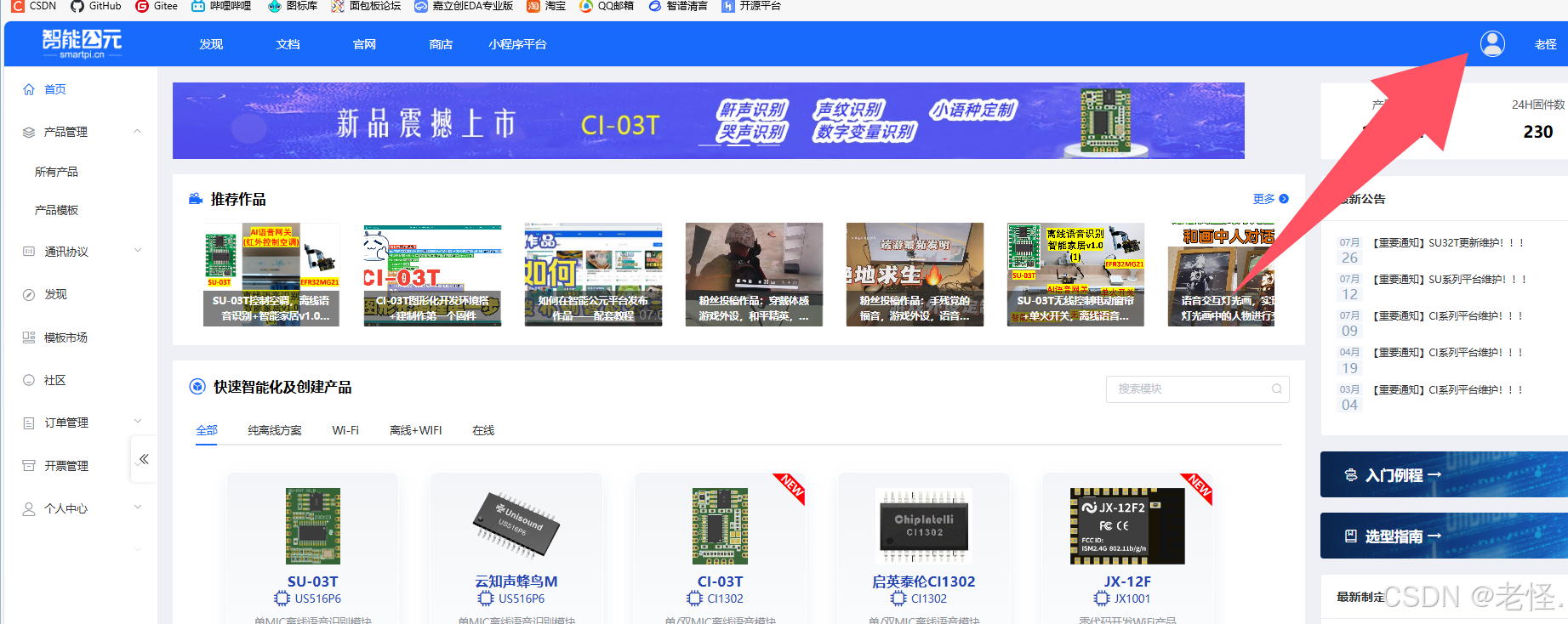Open 穿戴体感游戏外设 work thumbnail
This screenshot has height=624, width=1568.
point(754,275)
